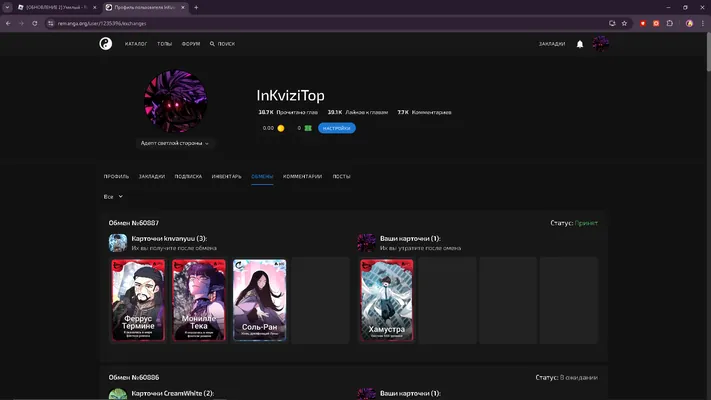Viewport: 711px width, 400px height.
Task: Click the search magnifier ПОИСК
Action: 222,44
